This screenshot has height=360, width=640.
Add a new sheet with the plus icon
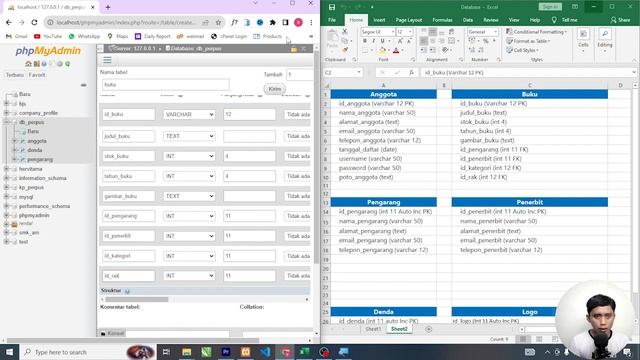pyautogui.click(x=429, y=329)
